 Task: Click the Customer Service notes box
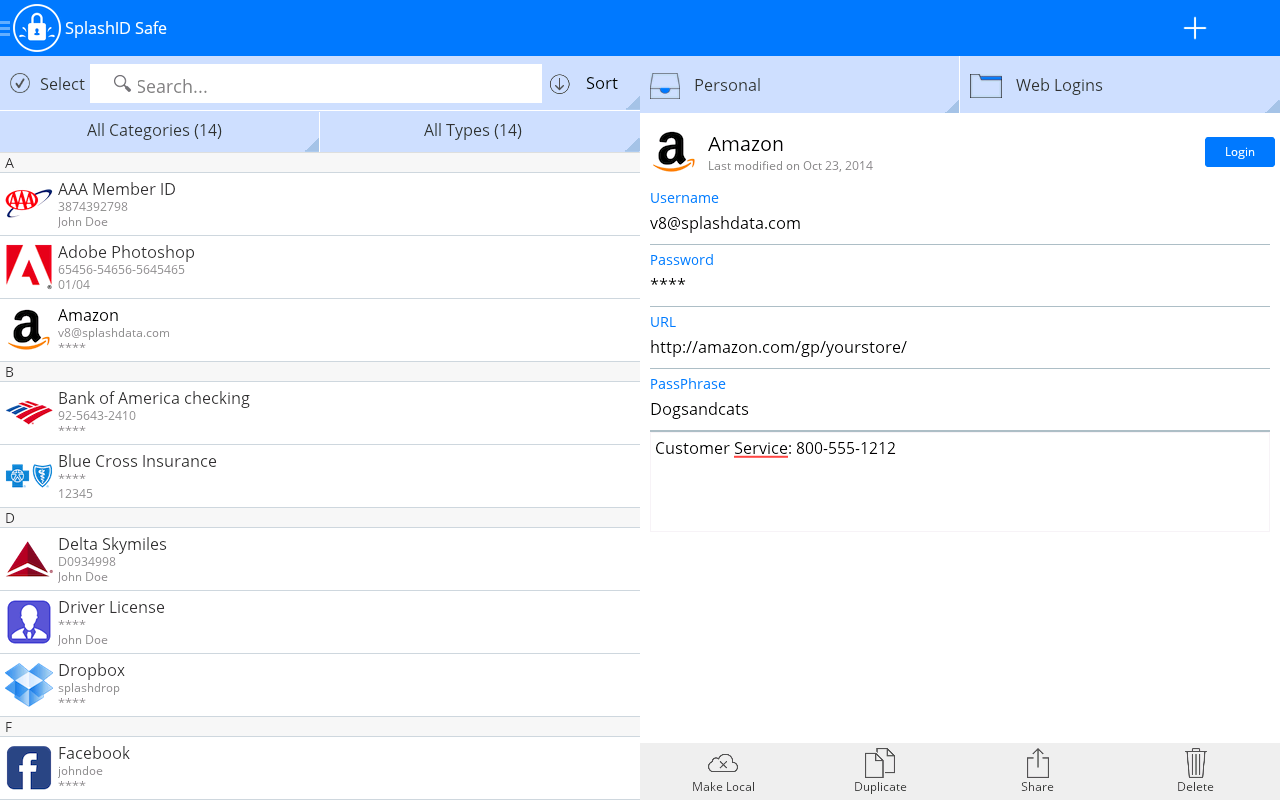click(x=960, y=481)
